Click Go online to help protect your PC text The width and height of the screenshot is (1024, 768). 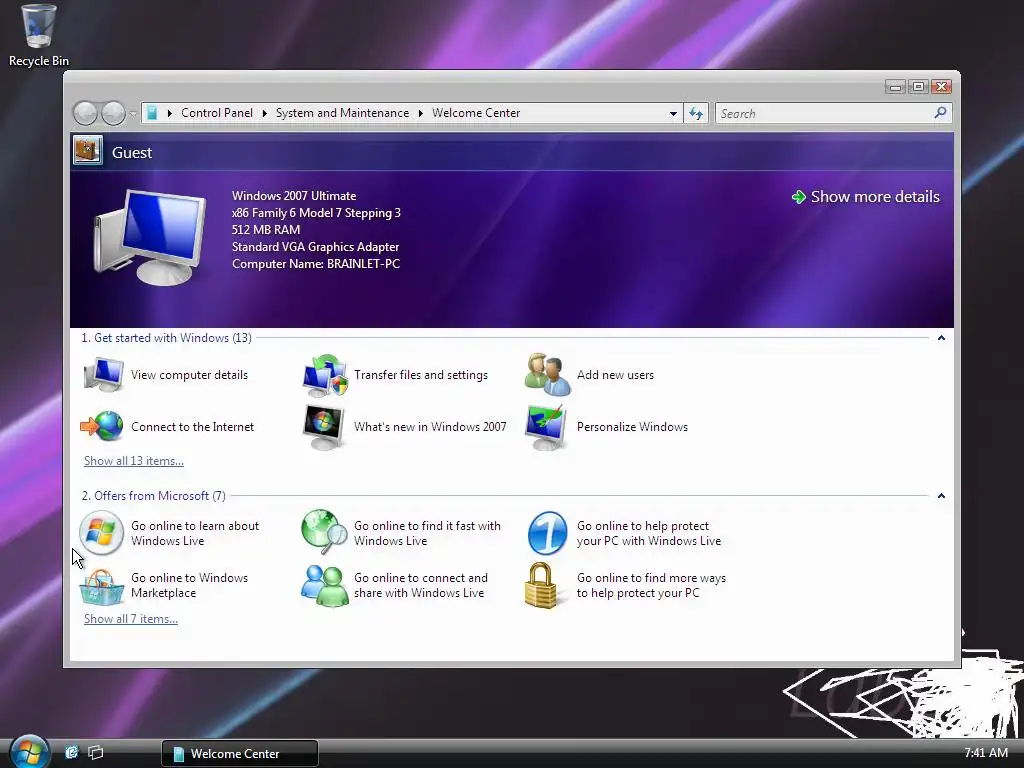[x=649, y=533]
